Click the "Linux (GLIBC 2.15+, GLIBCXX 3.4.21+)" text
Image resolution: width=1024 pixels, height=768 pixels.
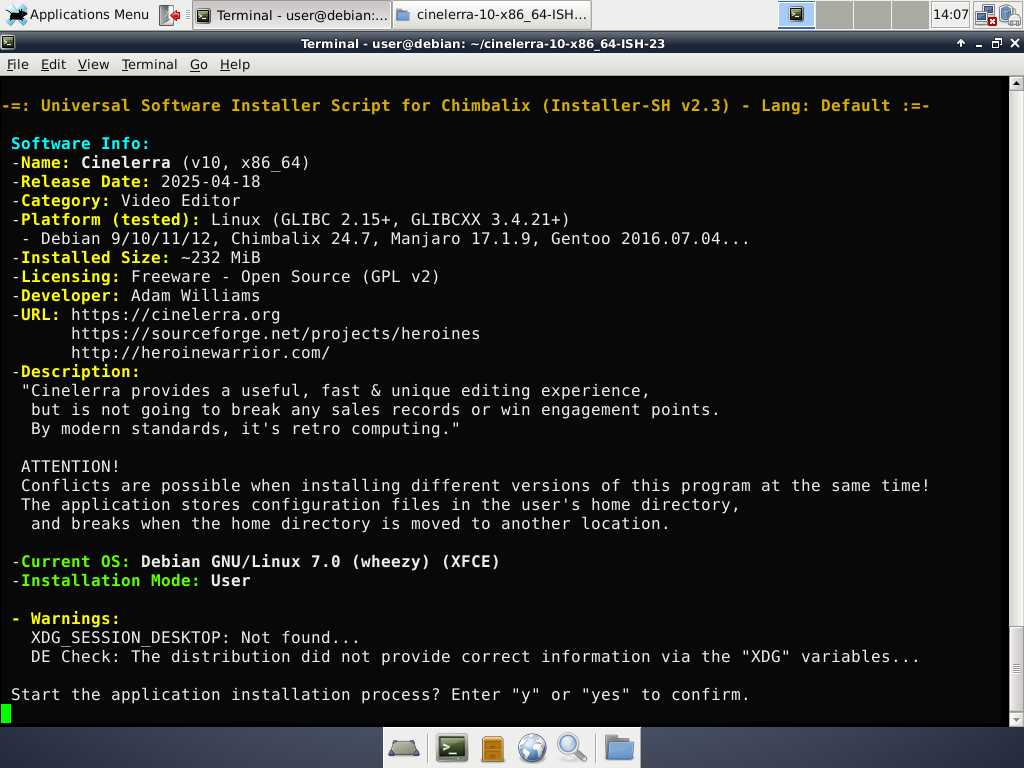[x=390, y=219]
